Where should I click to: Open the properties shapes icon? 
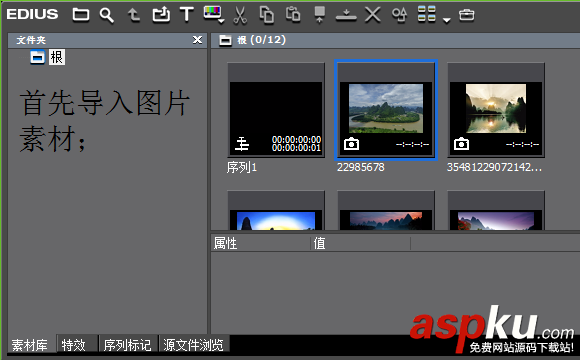click(x=399, y=15)
